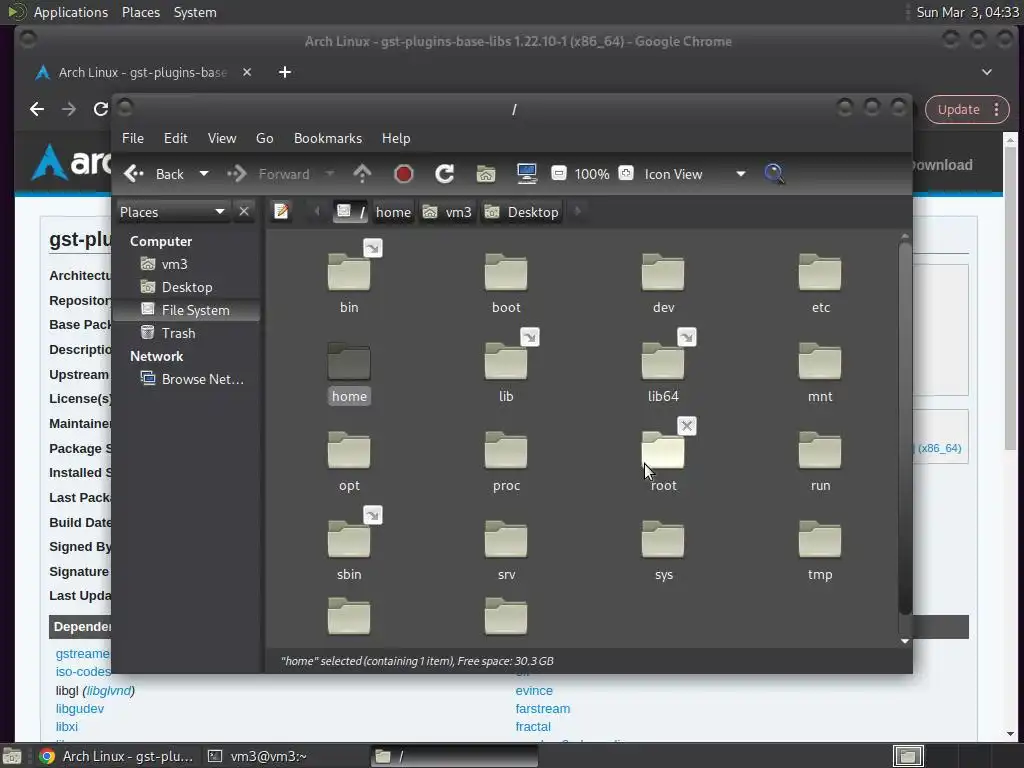This screenshot has height=768, width=1024.
Task: Open the libgudev link in Chrome
Action: 80,709
